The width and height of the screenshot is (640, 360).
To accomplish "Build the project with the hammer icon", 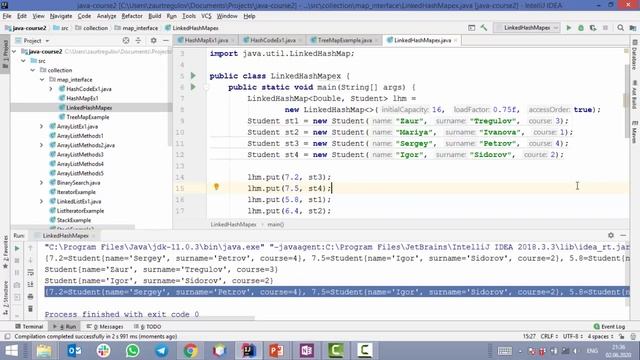I will coord(484,28).
